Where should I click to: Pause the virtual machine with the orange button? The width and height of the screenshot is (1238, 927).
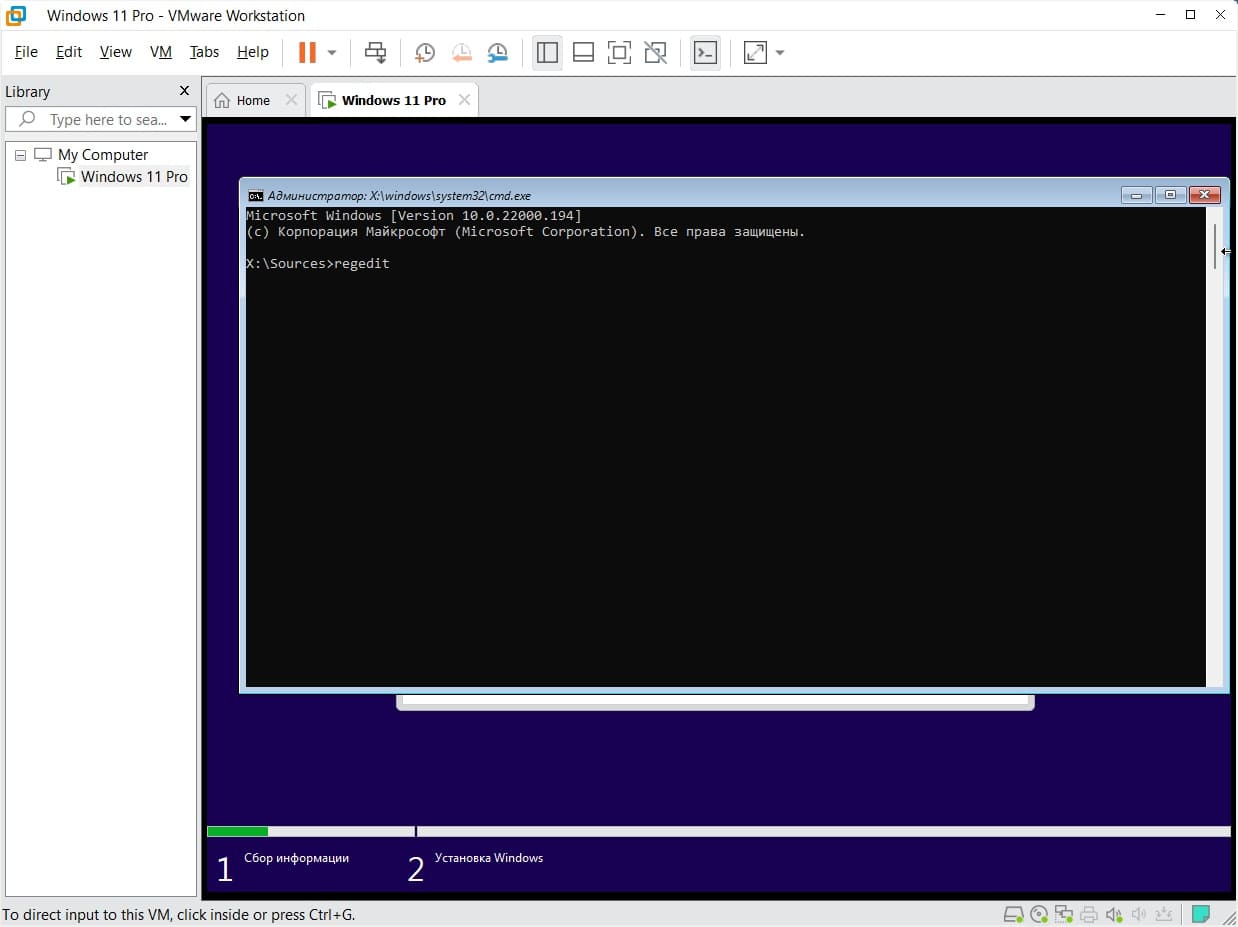pos(307,52)
